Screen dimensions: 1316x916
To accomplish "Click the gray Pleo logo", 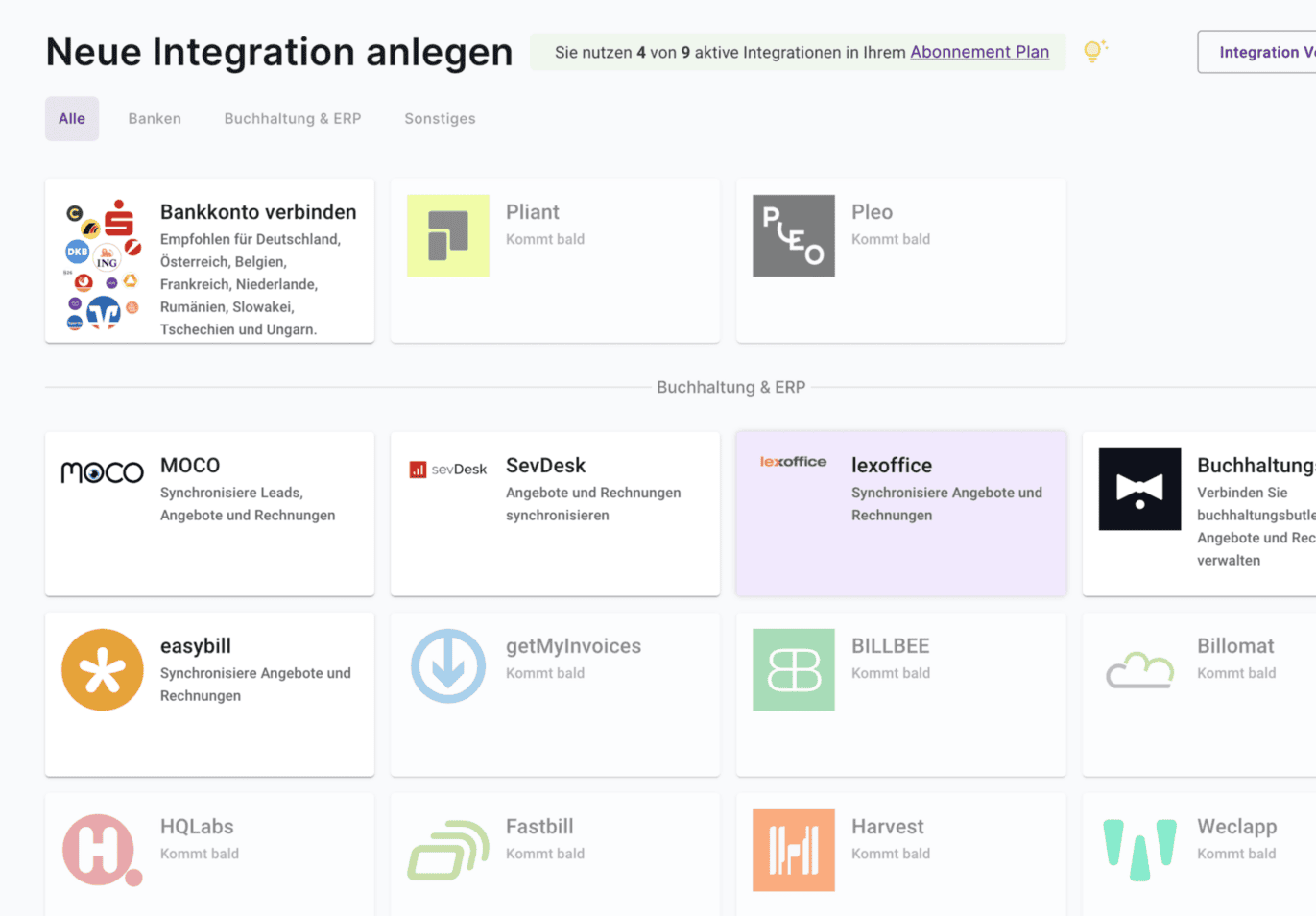I will (x=794, y=236).
